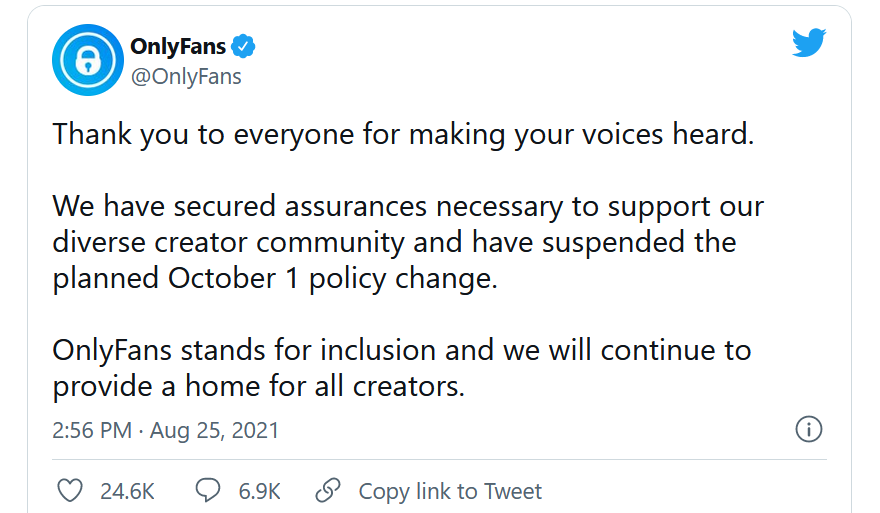
Task: Click the 'Thank you to everyone' sentence
Action: [403, 135]
